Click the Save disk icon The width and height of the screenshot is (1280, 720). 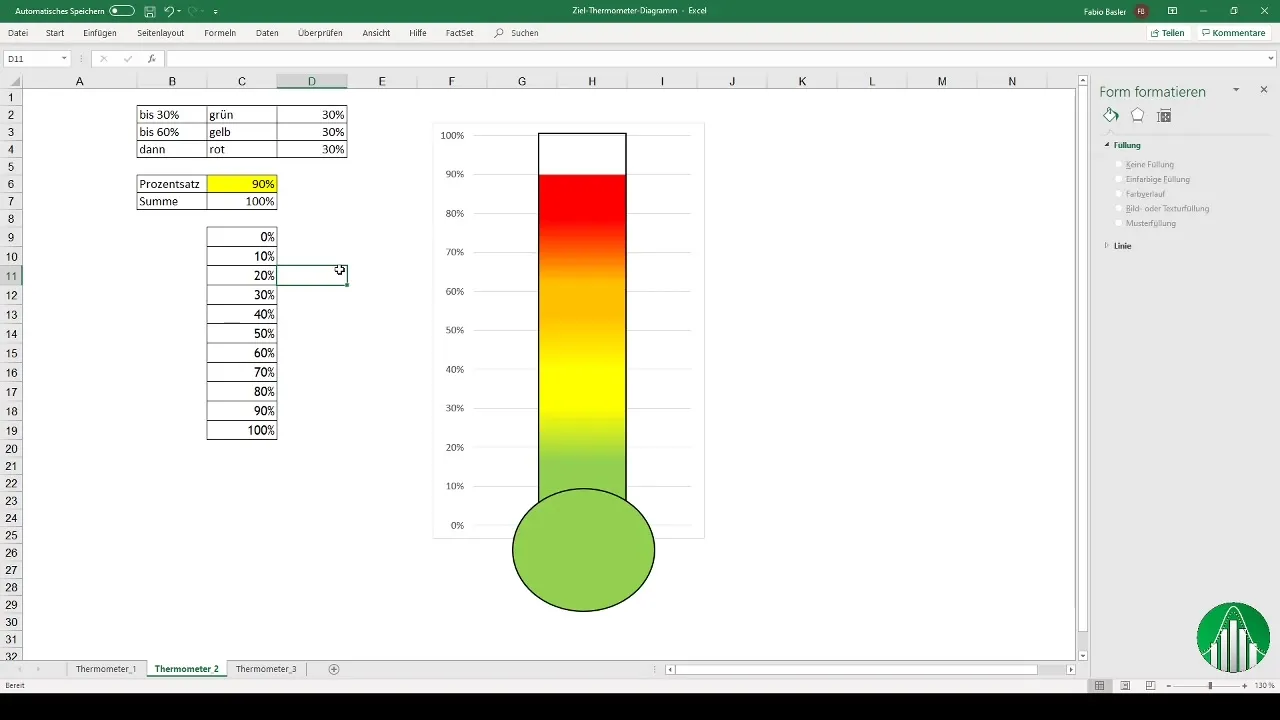click(149, 11)
